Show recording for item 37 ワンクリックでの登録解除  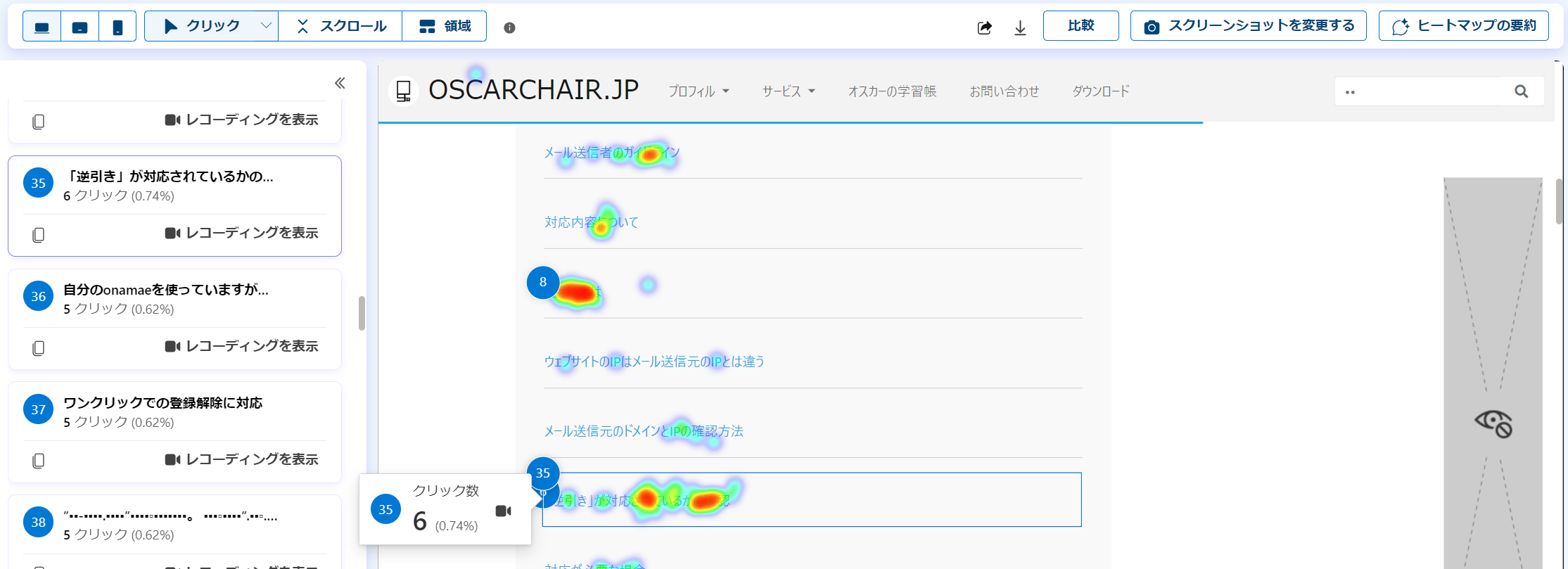click(241, 459)
